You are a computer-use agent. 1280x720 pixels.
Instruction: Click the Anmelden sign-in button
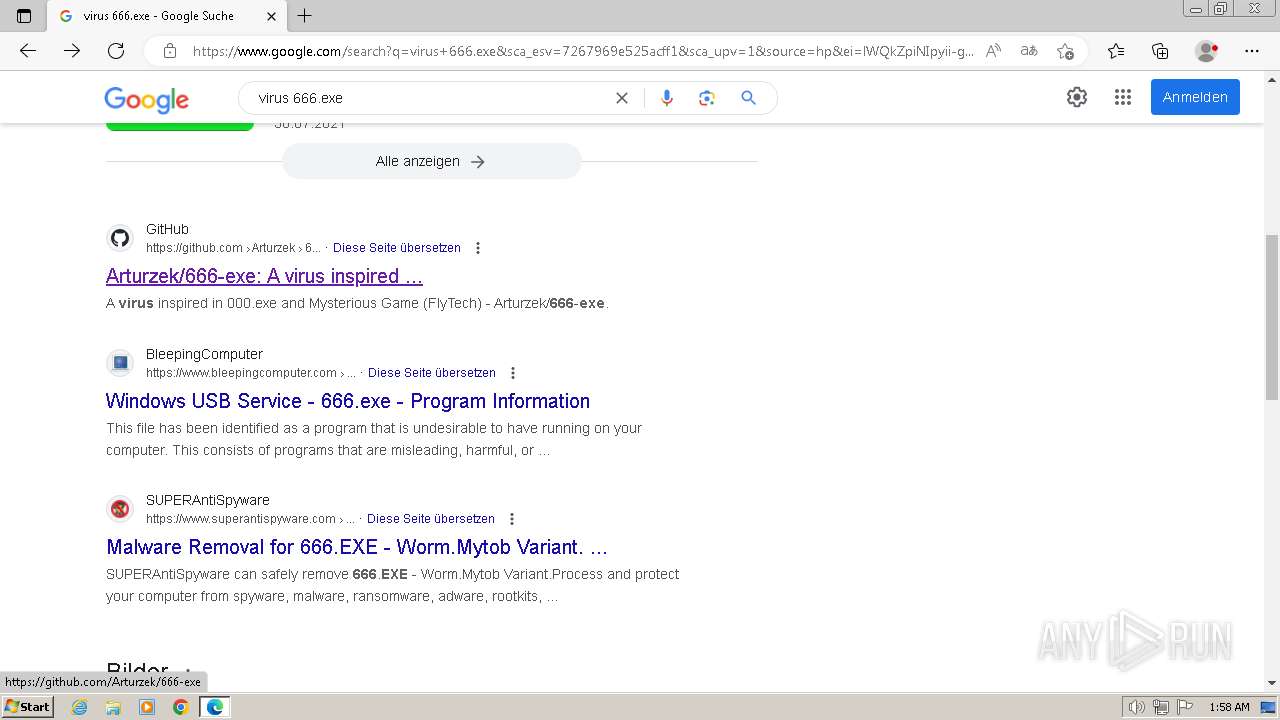click(1195, 97)
